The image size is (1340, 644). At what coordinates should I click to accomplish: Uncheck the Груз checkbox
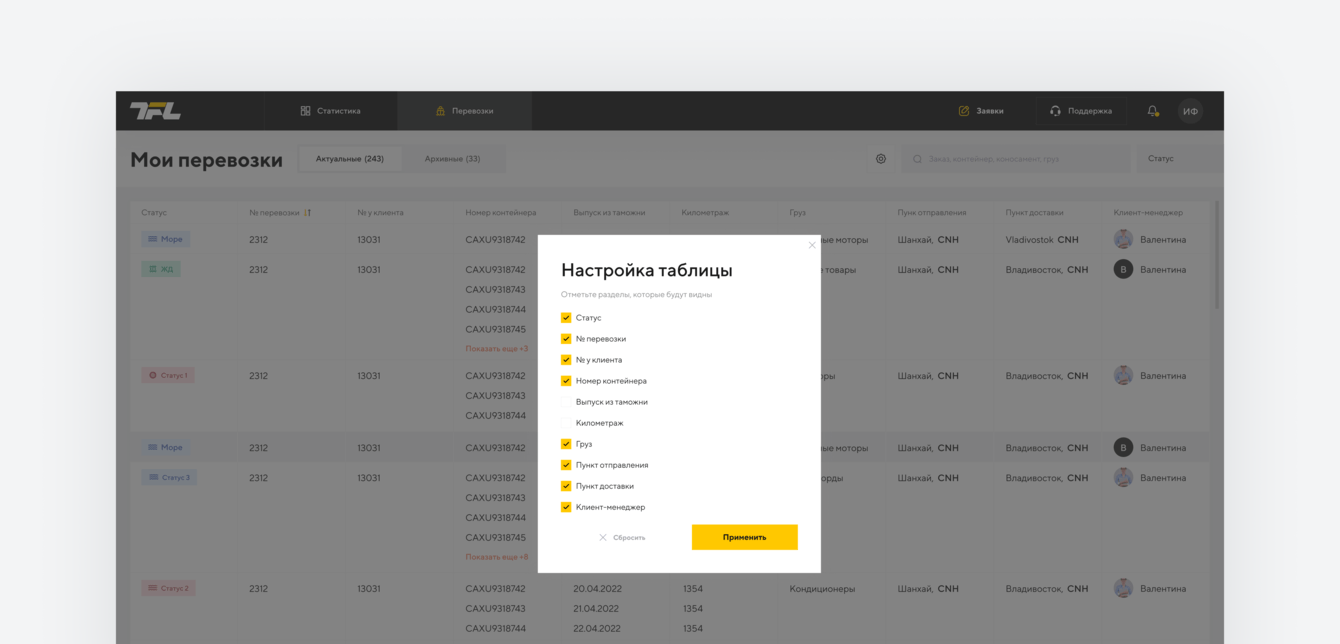coord(566,444)
